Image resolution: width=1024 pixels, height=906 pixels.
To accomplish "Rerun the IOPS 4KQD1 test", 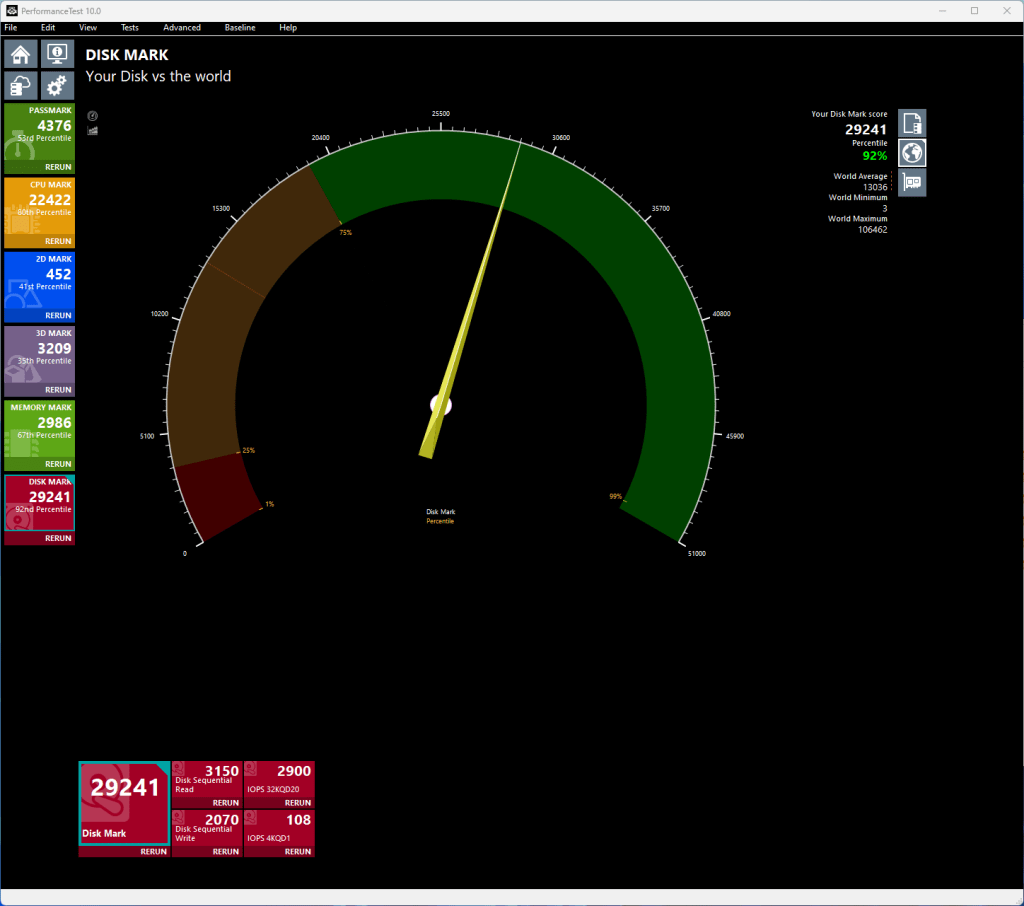I will tap(298, 852).
